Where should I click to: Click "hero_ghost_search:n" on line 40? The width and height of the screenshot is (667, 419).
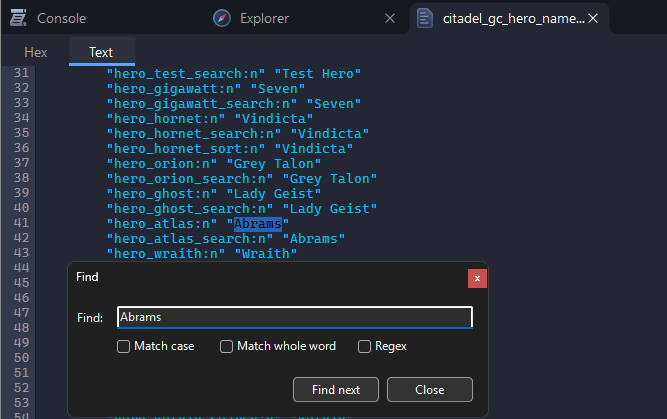(x=190, y=209)
